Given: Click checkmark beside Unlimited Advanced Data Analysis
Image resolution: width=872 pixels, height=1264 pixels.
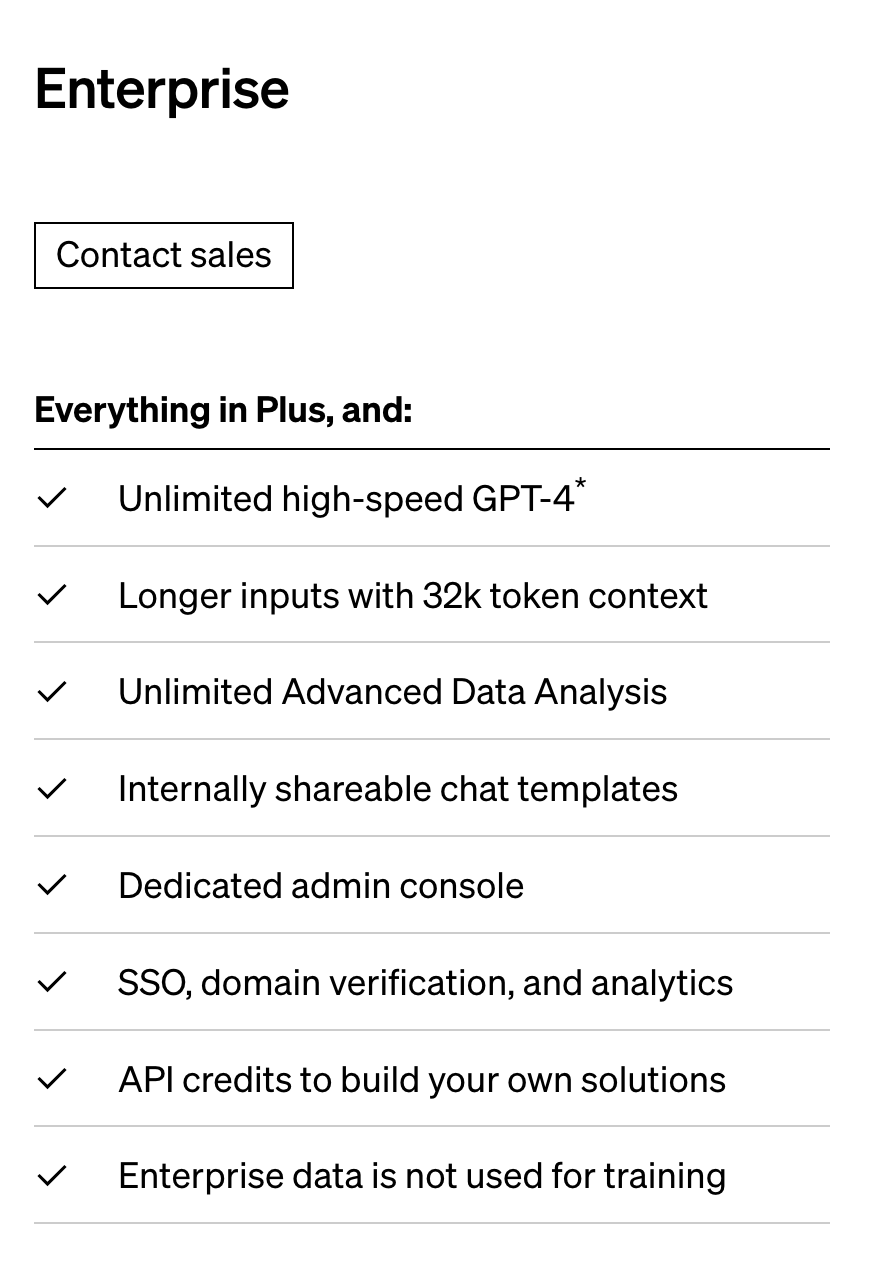Looking at the screenshot, I should 51,692.
